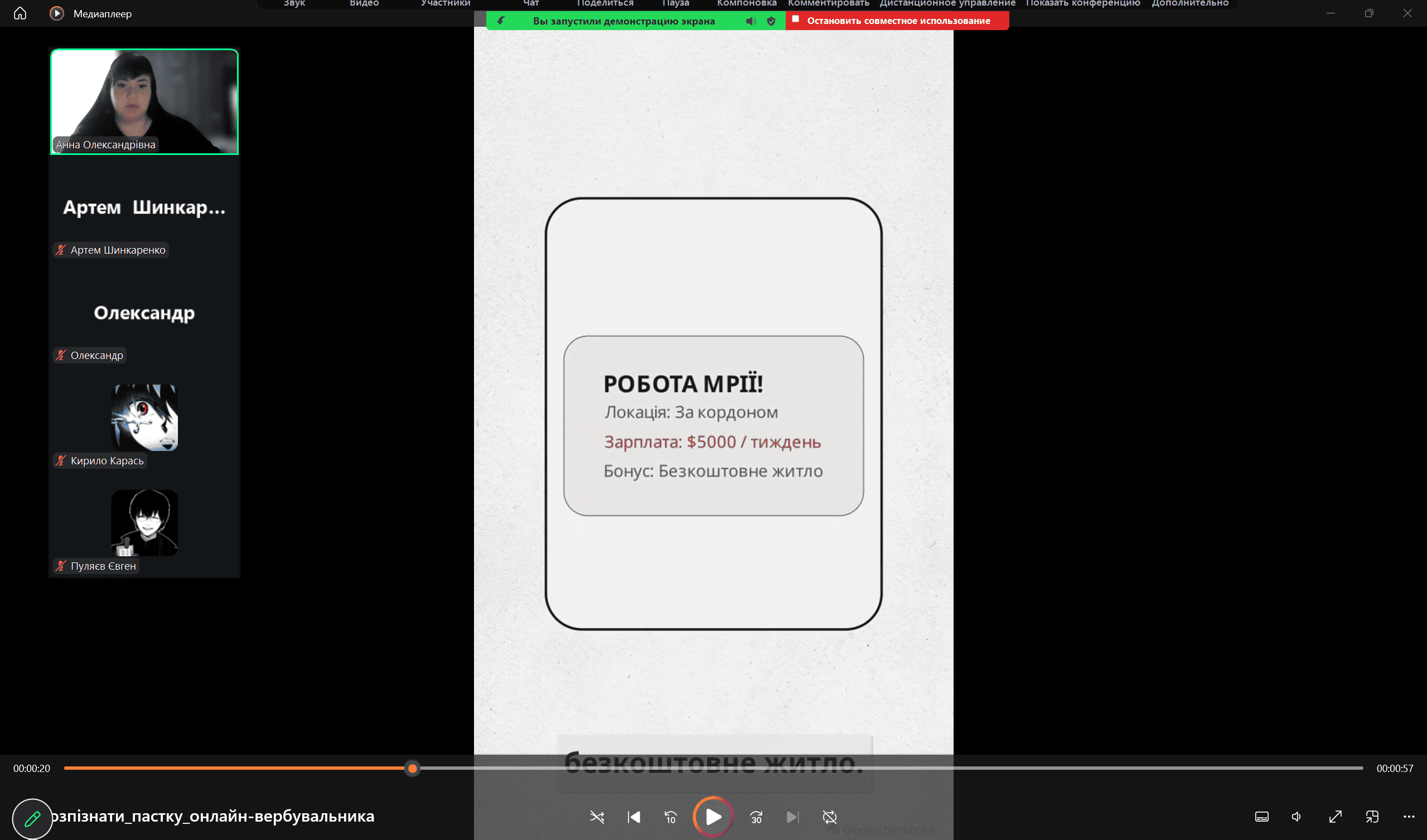Select the Анна Олександрівна video thumbnail
Image resolution: width=1427 pixels, height=840 pixels.
pyautogui.click(x=144, y=101)
